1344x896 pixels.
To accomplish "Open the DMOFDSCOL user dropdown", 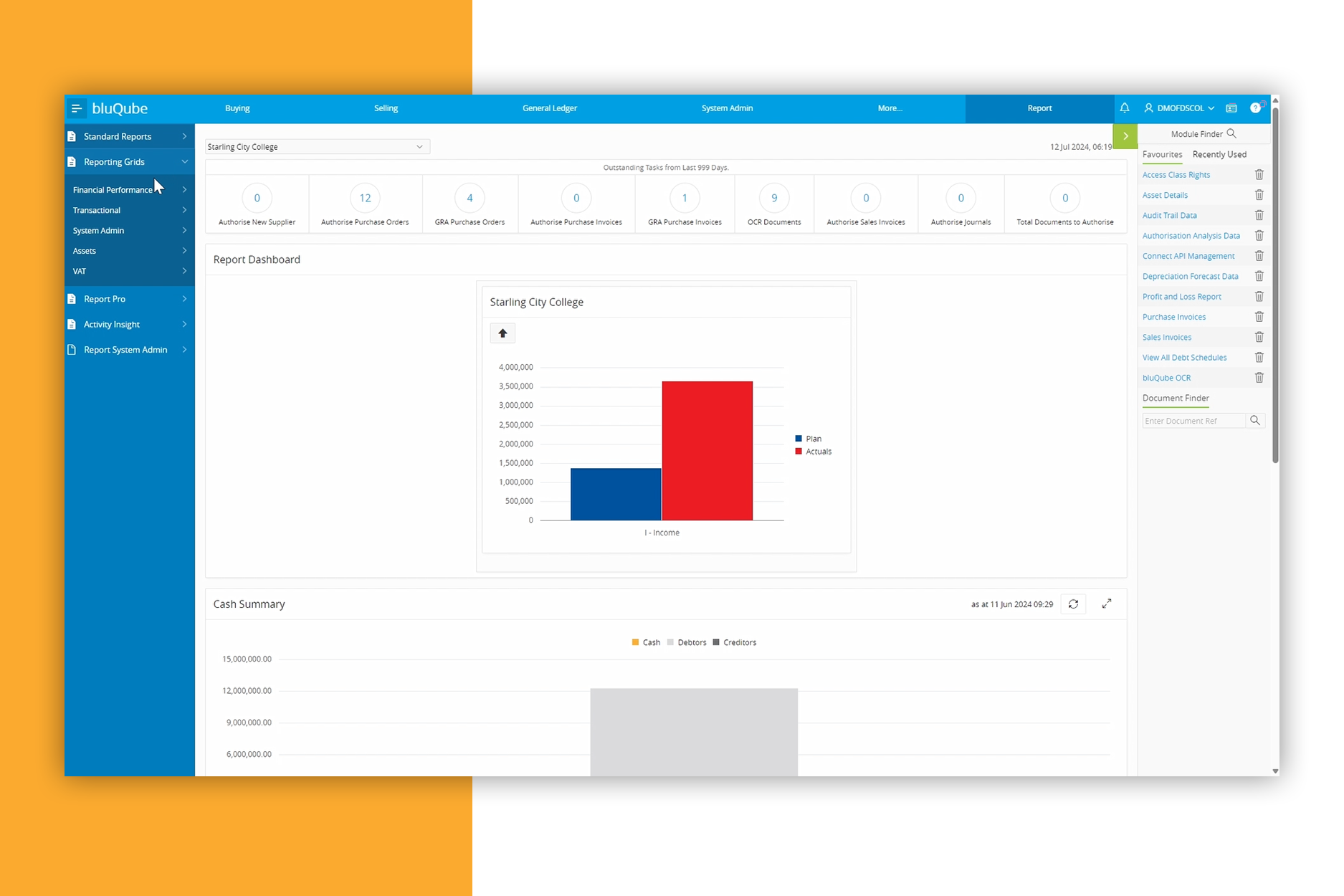I will (1179, 108).
